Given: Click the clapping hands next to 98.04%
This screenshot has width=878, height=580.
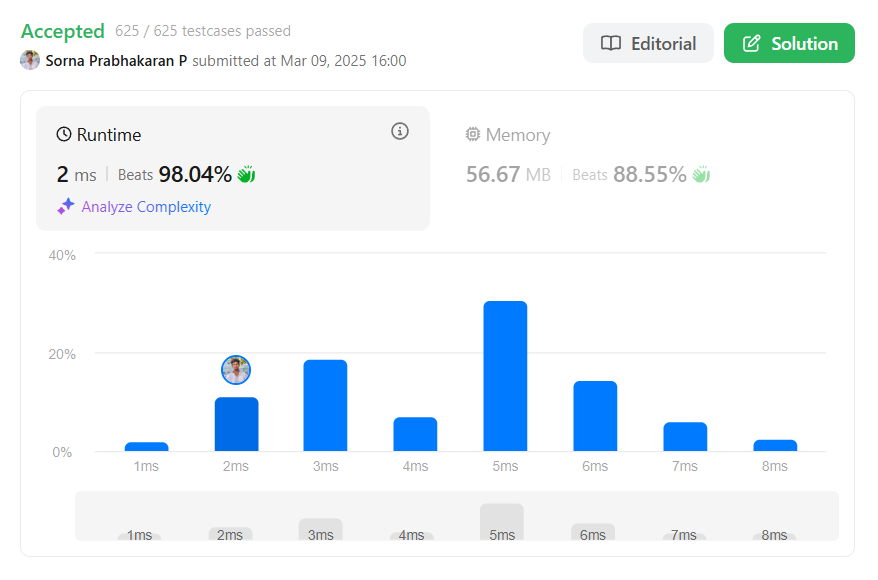Looking at the screenshot, I should 246,175.
